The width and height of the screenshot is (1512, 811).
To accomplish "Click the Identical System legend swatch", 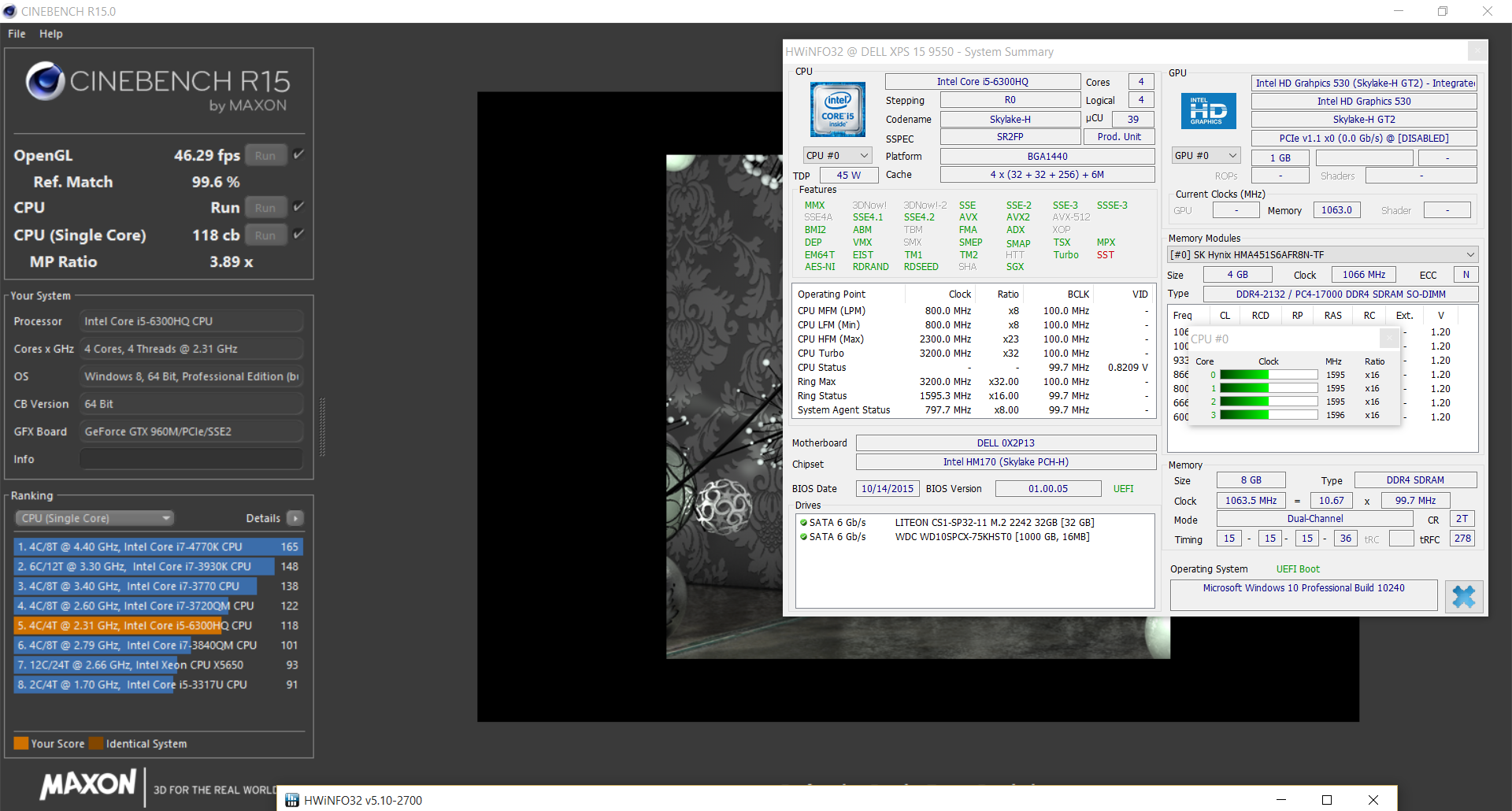I will [96, 743].
